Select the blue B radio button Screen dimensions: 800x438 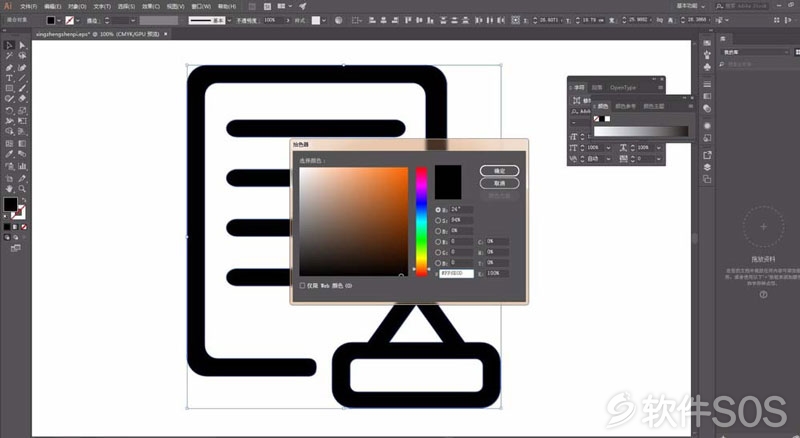tap(438, 263)
